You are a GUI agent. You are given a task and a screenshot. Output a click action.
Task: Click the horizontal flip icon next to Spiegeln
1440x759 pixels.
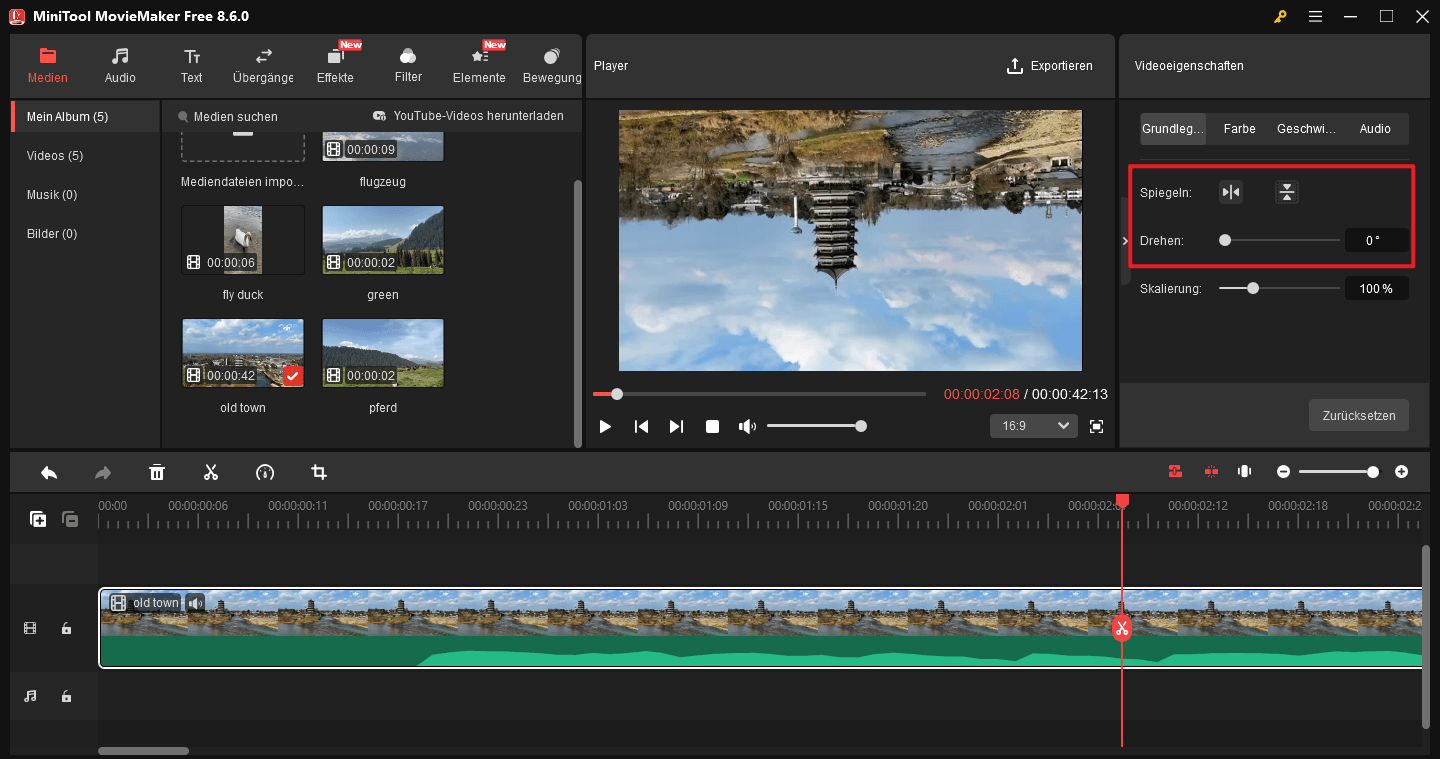[1230, 192]
